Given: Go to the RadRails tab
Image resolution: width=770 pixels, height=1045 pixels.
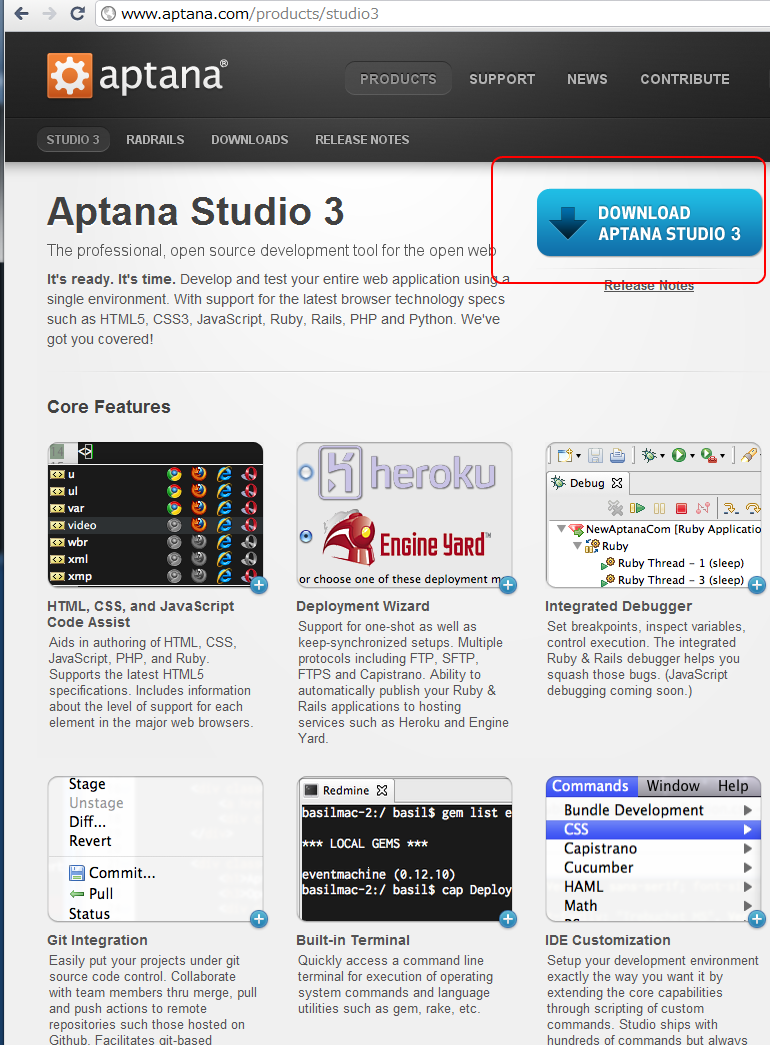Looking at the screenshot, I should [x=155, y=139].
